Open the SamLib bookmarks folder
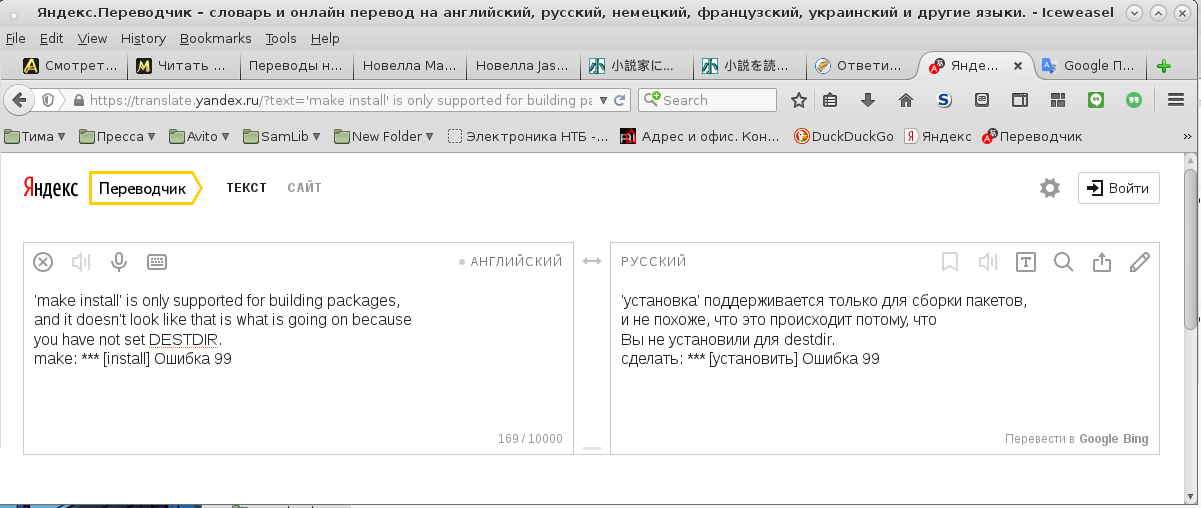Viewport: 1201px width, 508px height. point(283,136)
